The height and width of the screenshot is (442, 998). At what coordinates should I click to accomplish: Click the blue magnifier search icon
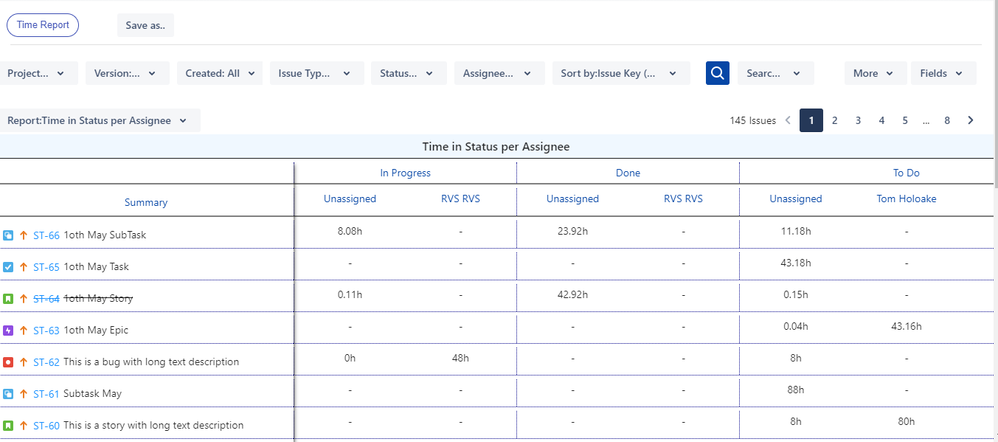pyautogui.click(x=717, y=73)
